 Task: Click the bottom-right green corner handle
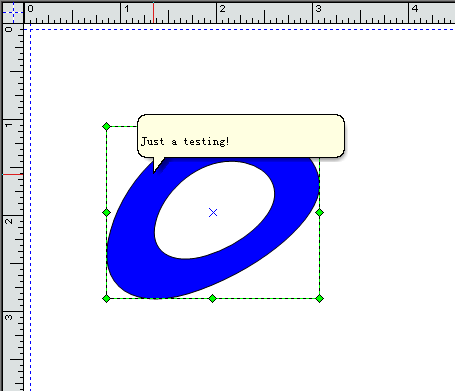(319, 298)
